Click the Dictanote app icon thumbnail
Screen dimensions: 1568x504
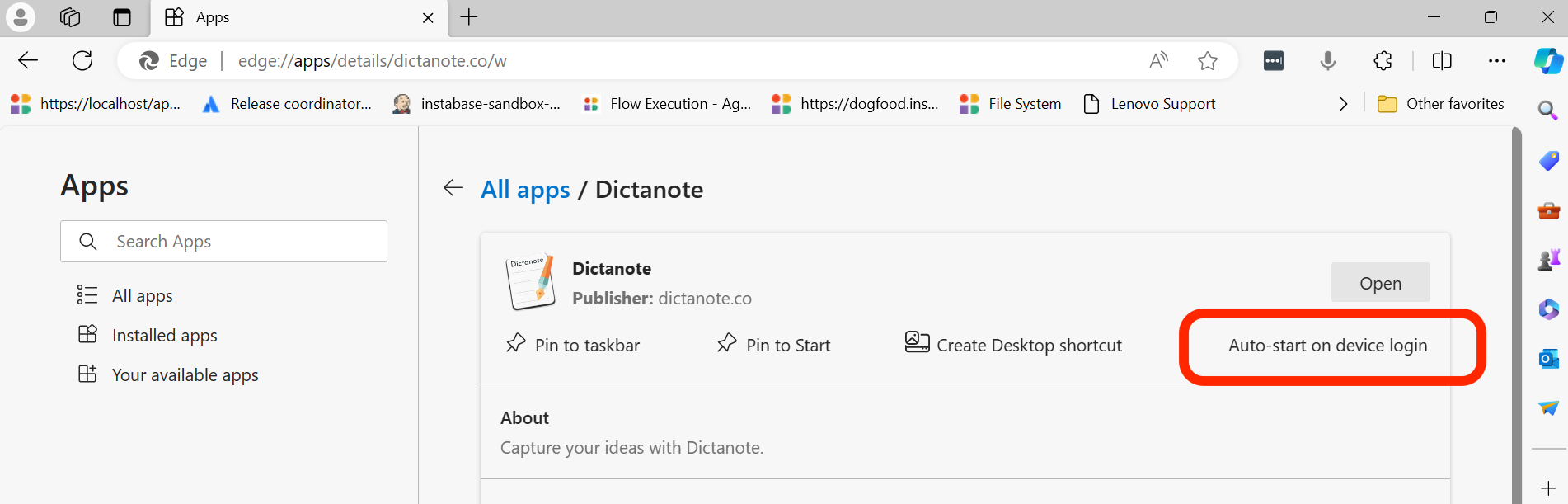(530, 282)
